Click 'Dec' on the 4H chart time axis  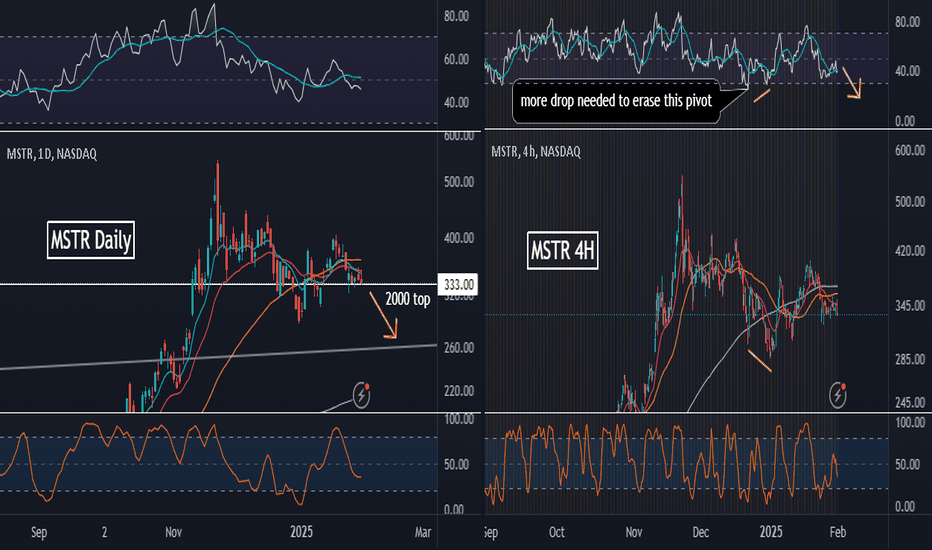coord(701,532)
